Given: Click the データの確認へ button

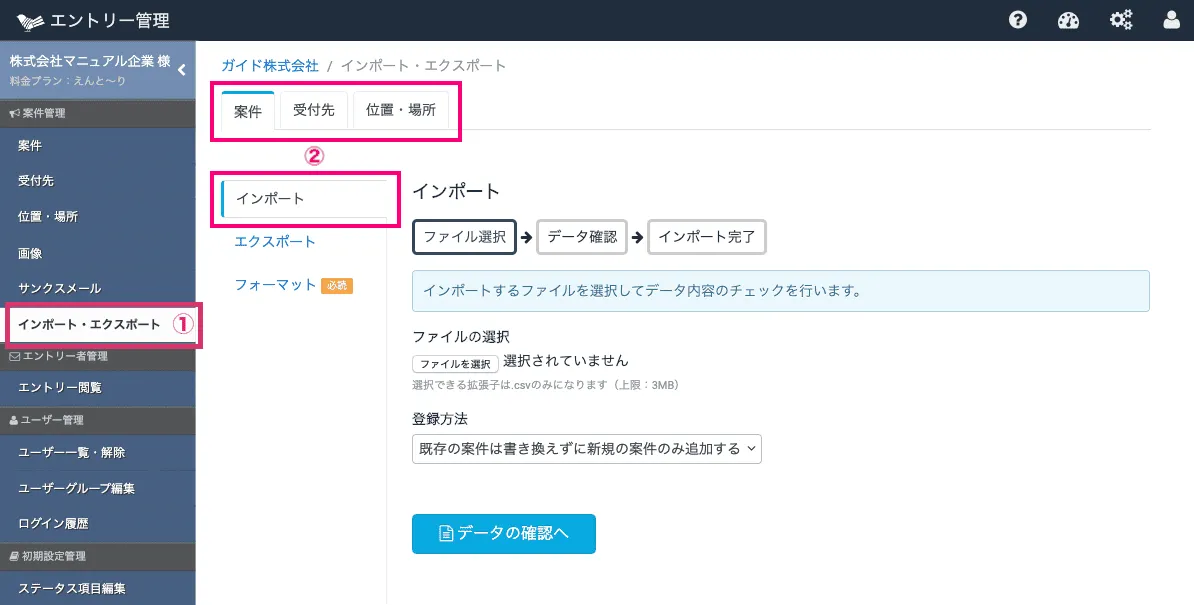Looking at the screenshot, I should (x=504, y=534).
